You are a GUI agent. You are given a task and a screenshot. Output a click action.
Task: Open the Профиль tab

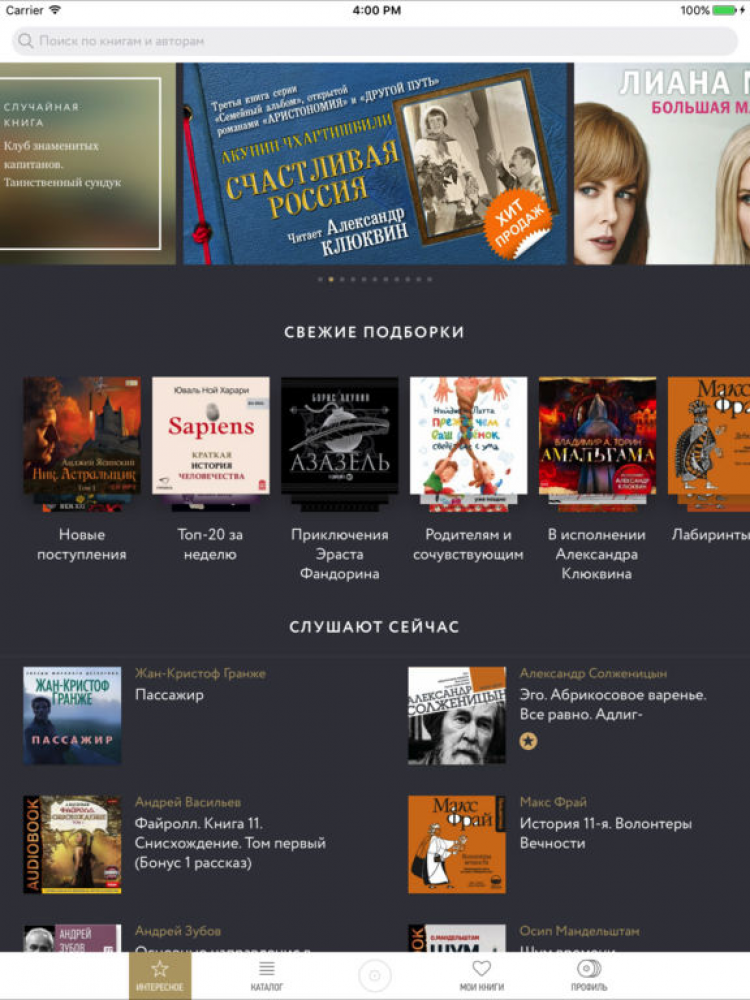click(x=589, y=976)
